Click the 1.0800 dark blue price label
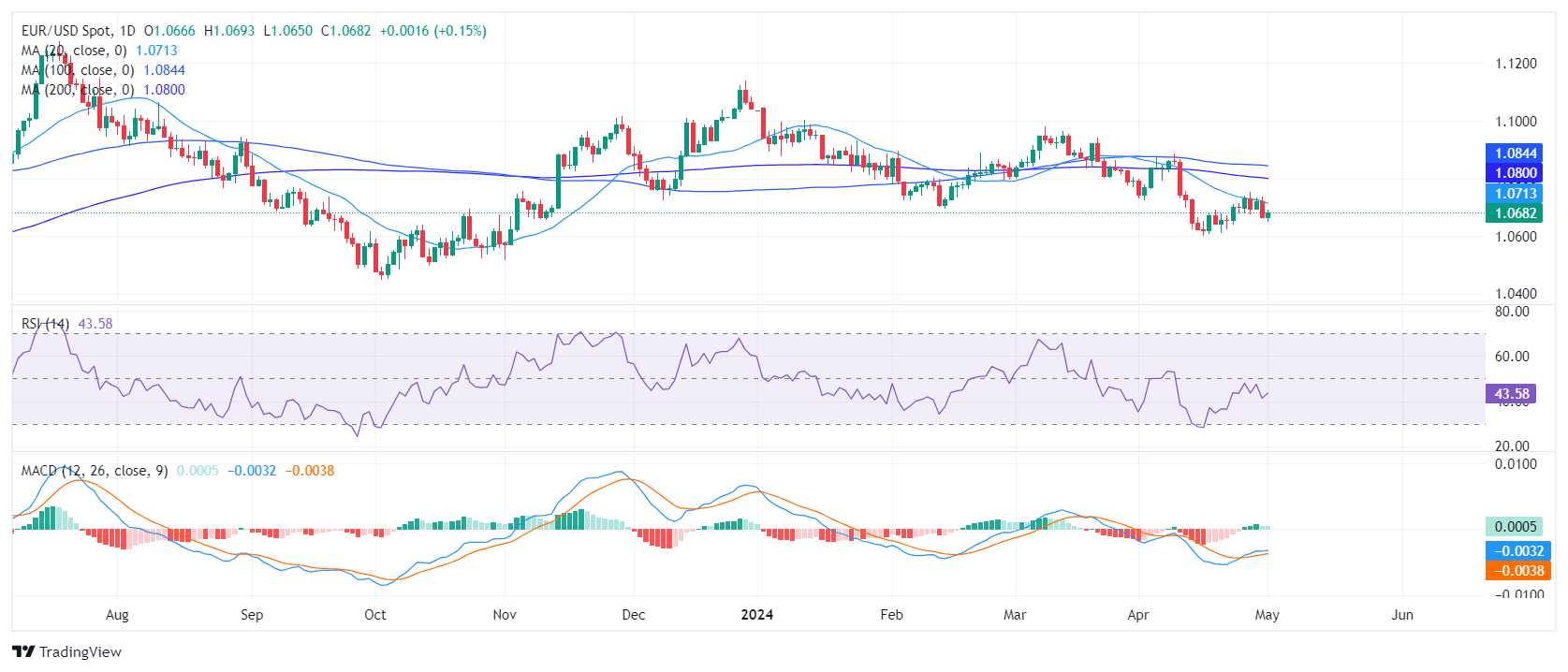1568x672 pixels. [x=1512, y=173]
